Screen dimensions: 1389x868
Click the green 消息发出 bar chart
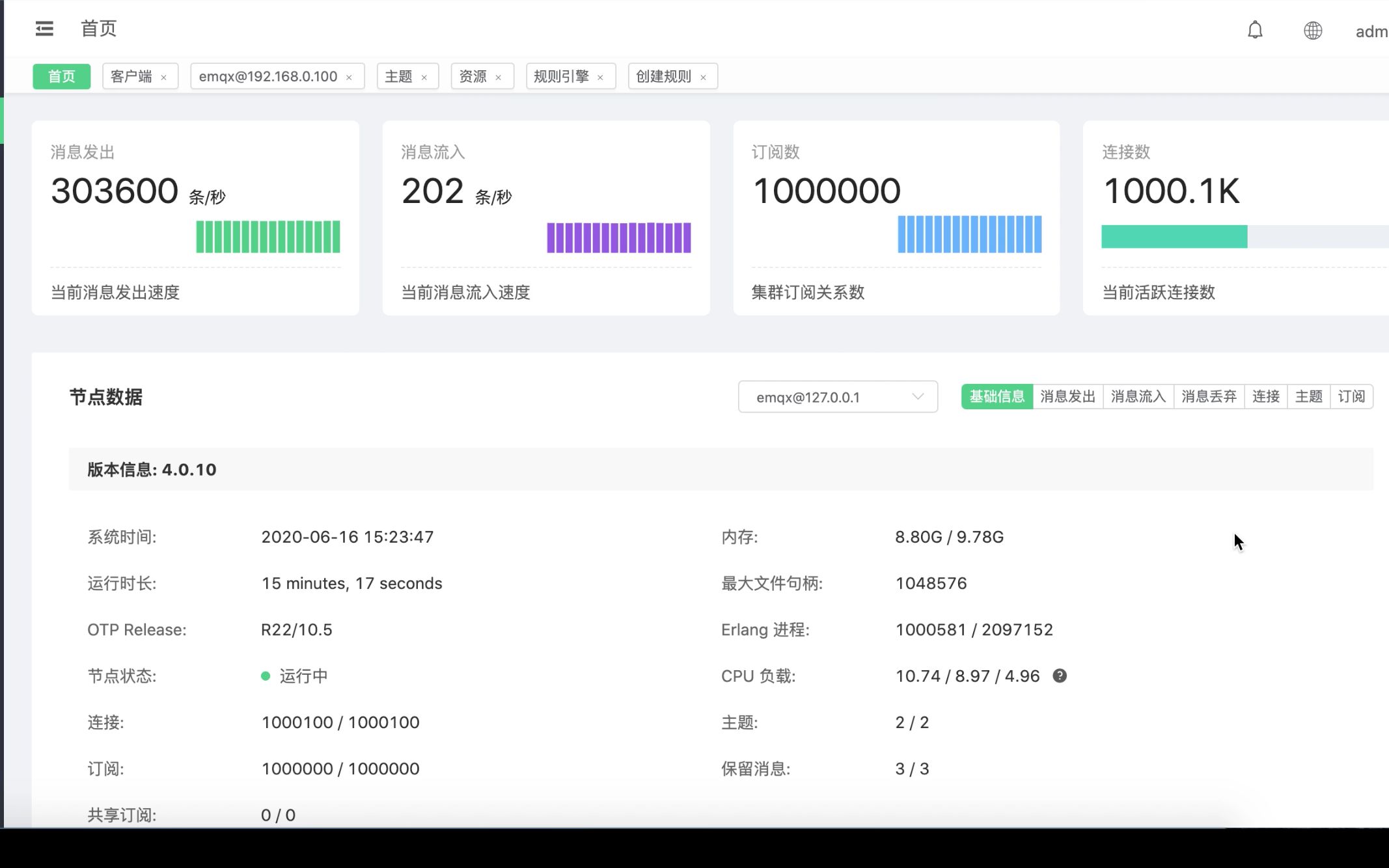pos(268,236)
